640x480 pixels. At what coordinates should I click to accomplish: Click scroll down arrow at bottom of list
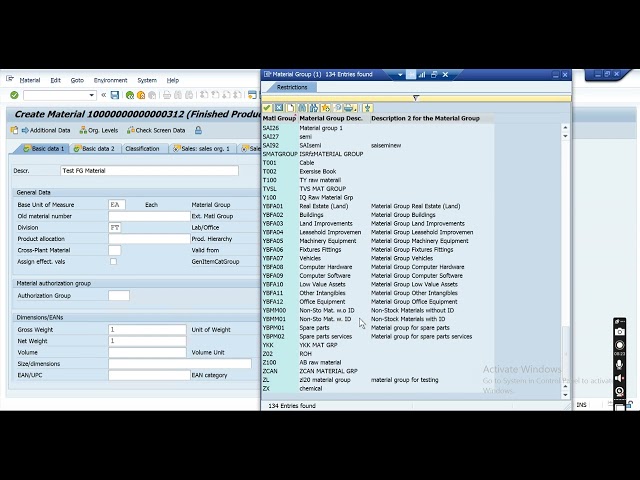pos(565,395)
